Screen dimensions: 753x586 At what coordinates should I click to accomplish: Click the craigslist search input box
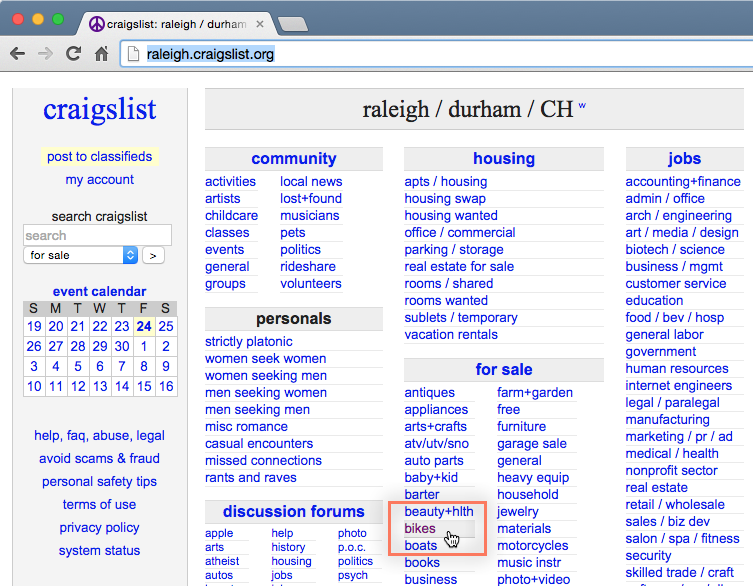pos(97,235)
